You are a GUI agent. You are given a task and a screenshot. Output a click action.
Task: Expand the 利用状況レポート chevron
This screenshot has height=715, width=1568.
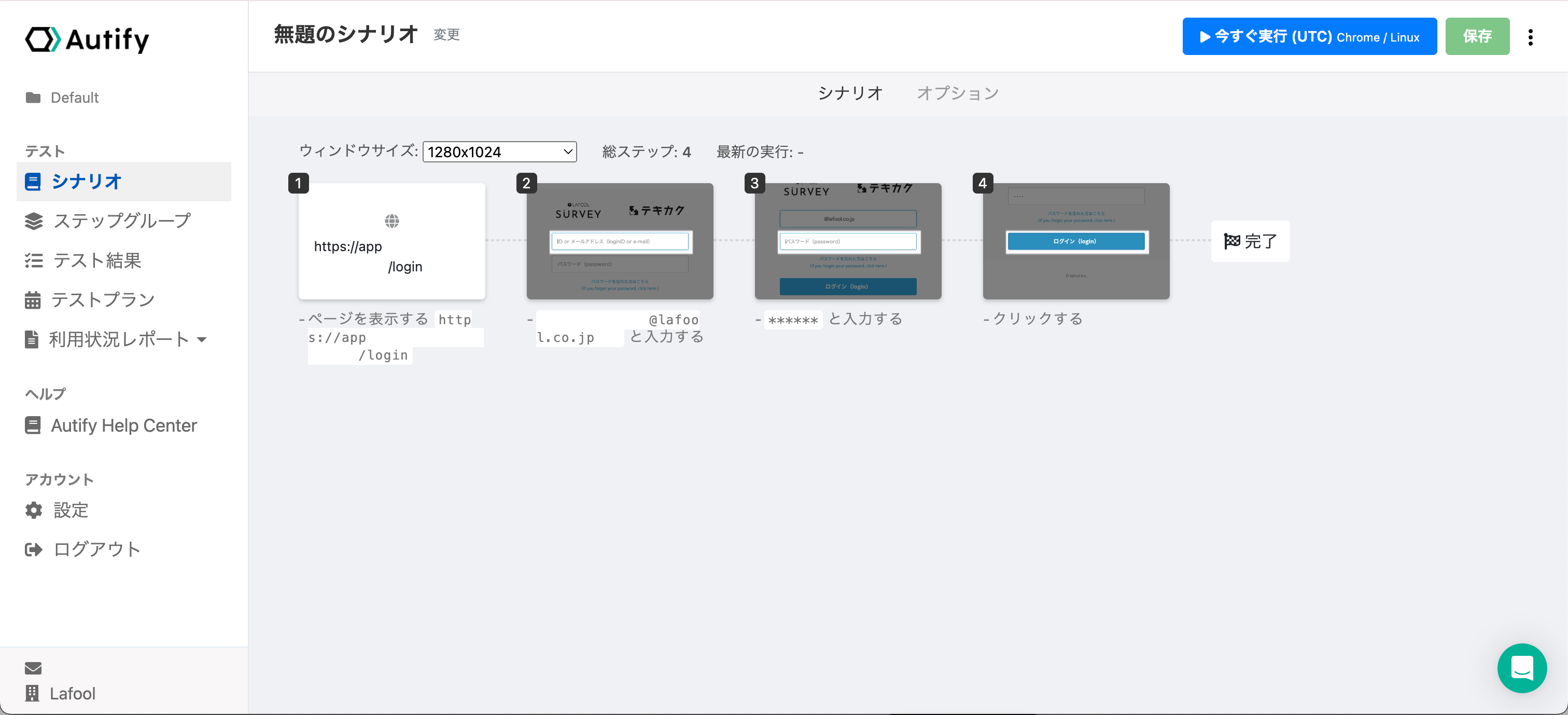[203, 340]
